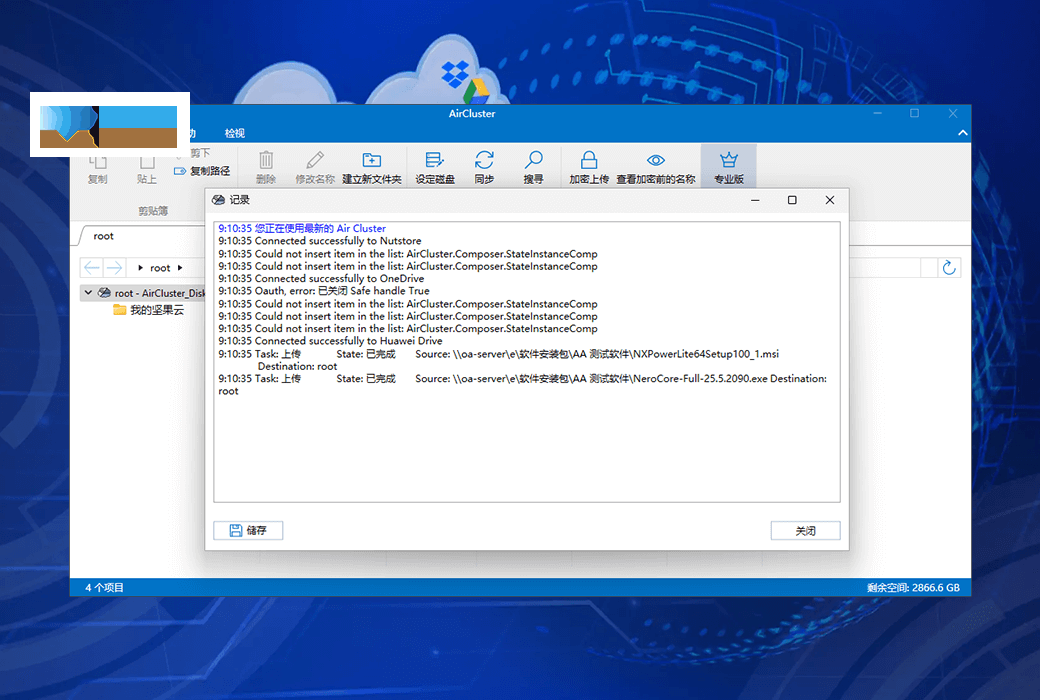Click the Delete (删除) trash icon
Screen dimensions: 1040x700
pyautogui.click(x=266, y=167)
